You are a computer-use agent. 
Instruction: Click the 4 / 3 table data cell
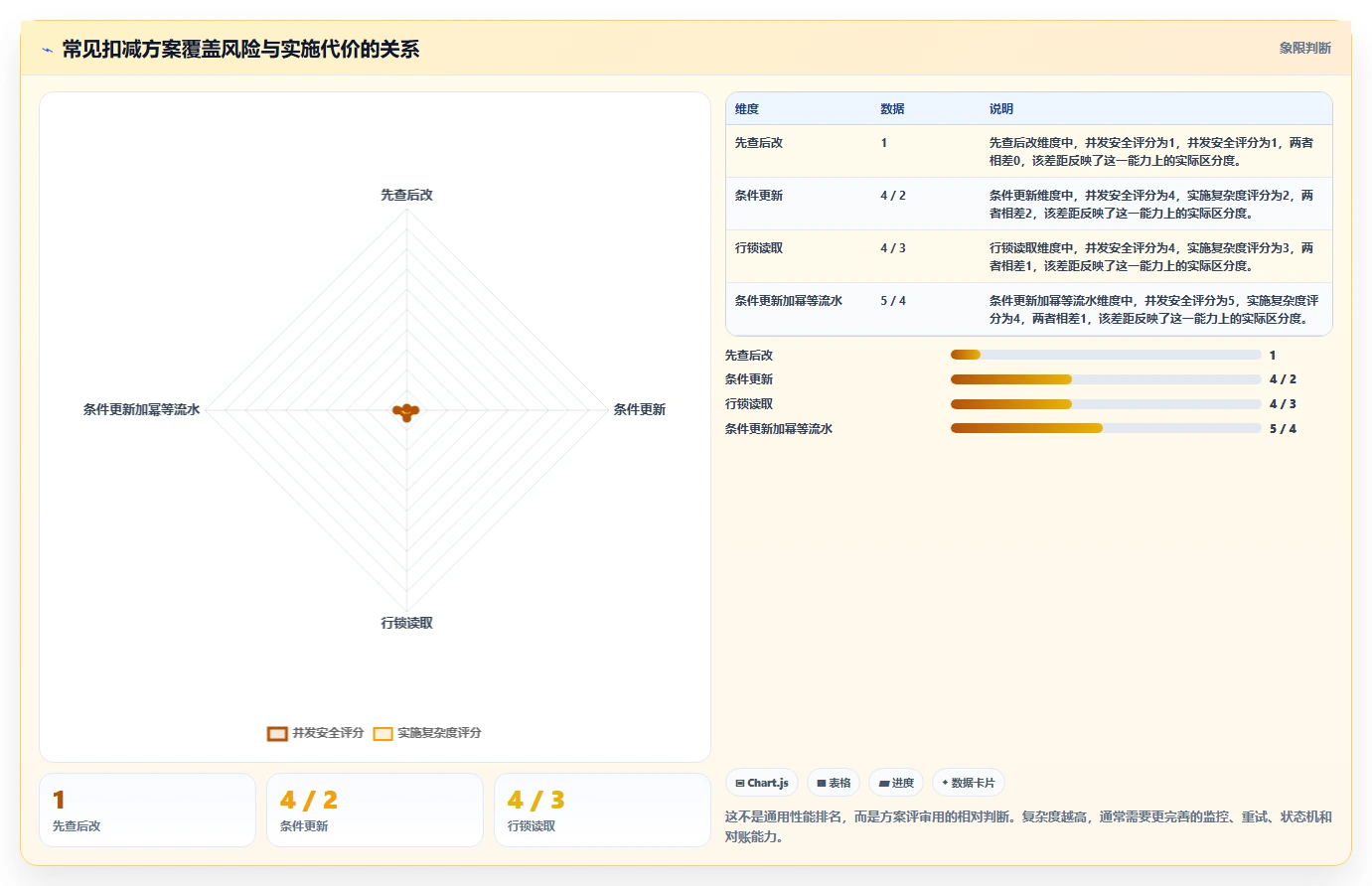pyautogui.click(x=893, y=248)
